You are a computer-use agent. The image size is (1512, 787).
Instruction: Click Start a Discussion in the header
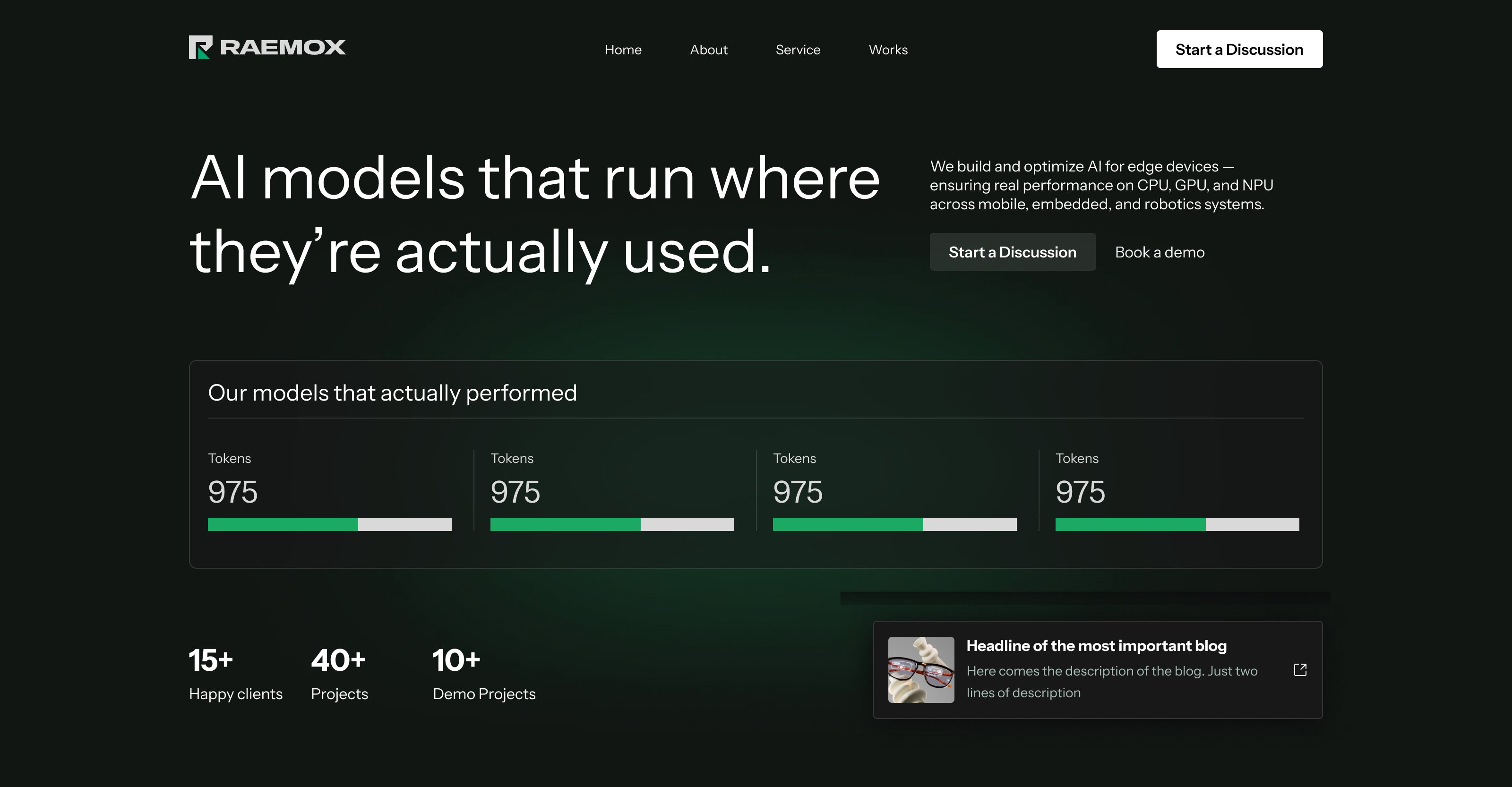point(1239,49)
